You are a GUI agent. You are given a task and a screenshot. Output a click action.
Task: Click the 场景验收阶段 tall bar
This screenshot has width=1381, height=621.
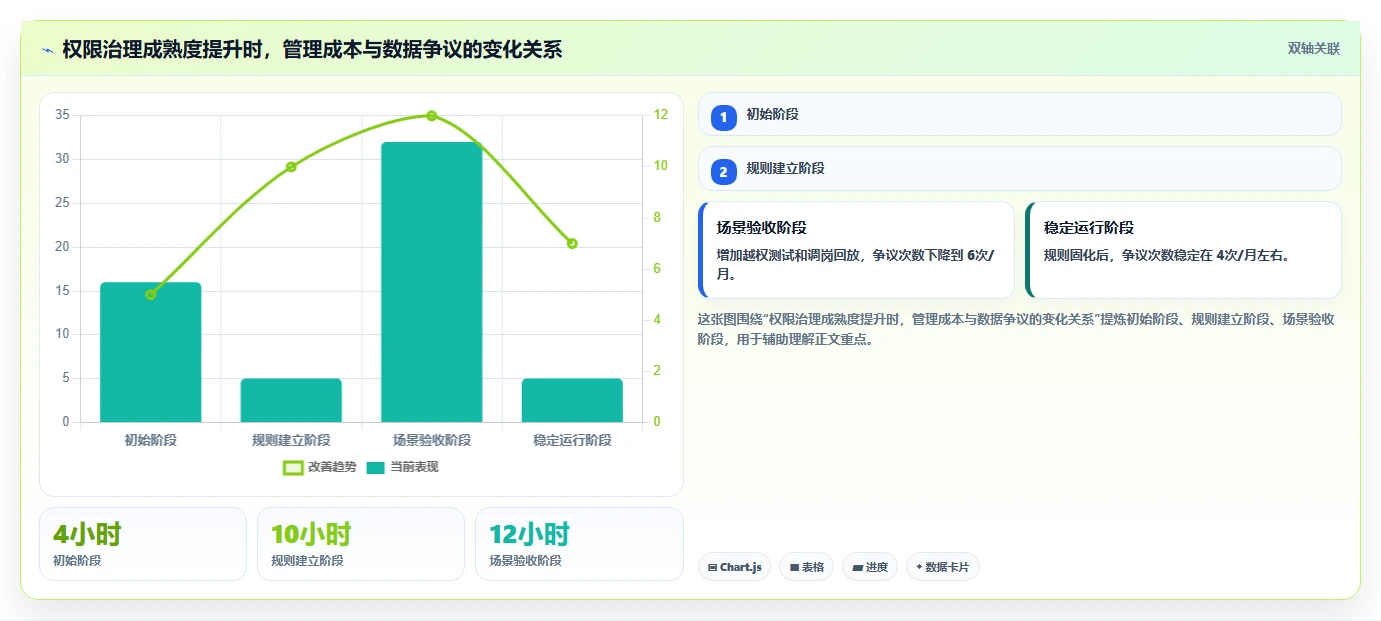click(432, 282)
